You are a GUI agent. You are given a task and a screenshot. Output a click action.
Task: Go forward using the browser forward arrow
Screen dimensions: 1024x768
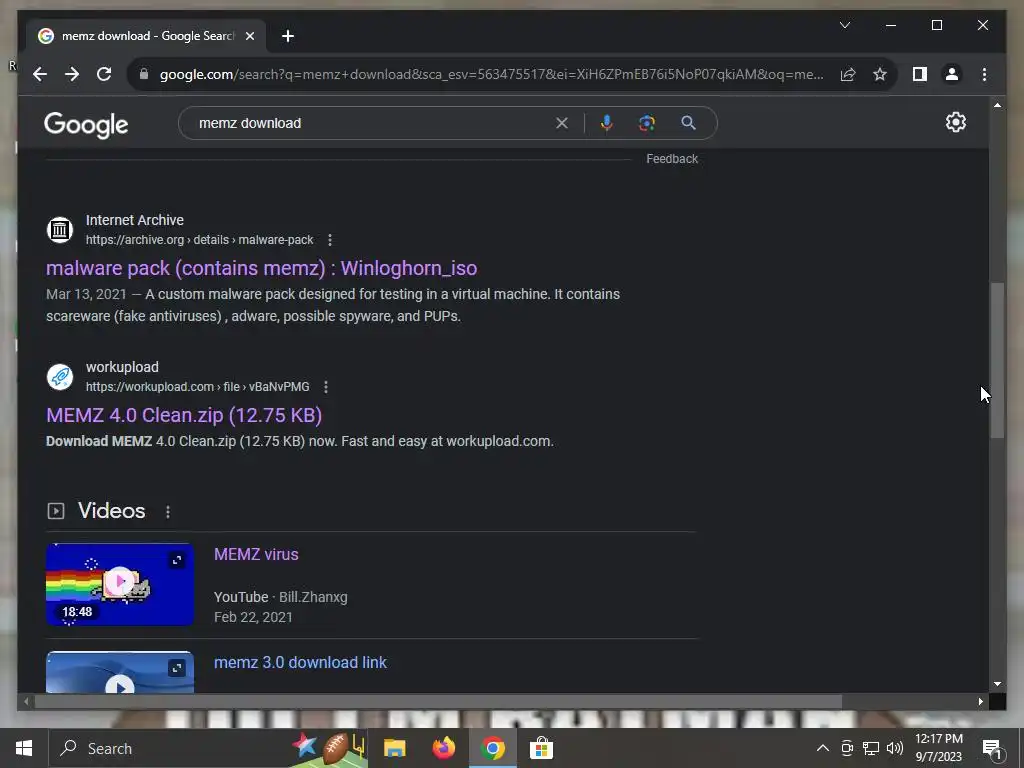72,74
